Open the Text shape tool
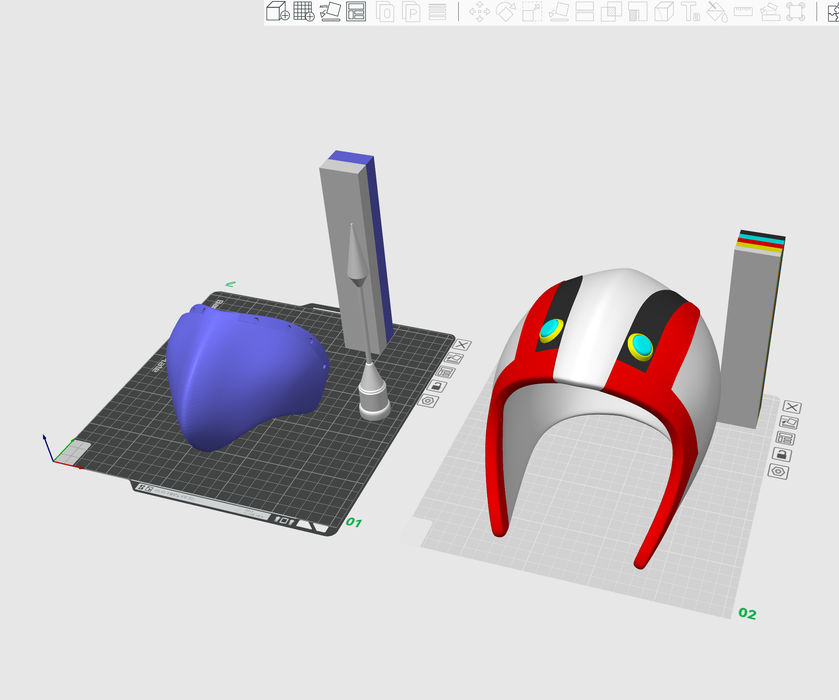This screenshot has height=700, width=839. click(690, 12)
